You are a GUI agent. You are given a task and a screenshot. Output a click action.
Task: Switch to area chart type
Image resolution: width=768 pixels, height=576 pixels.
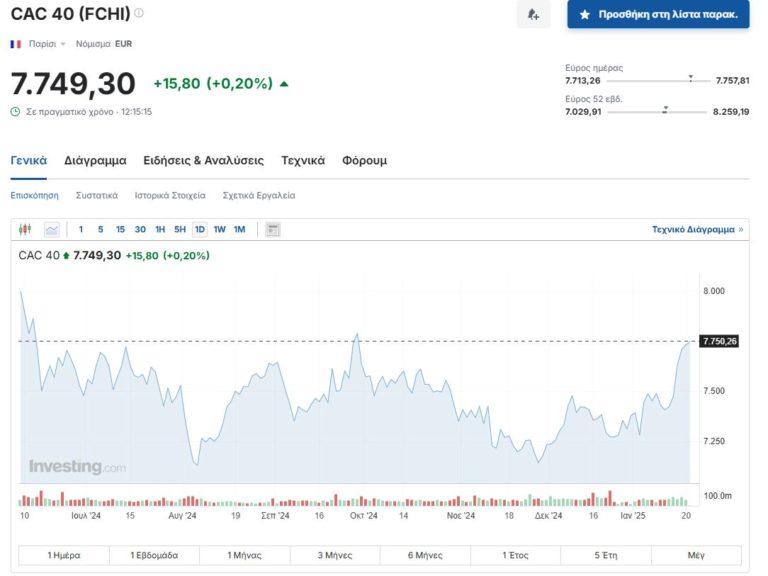[52, 230]
